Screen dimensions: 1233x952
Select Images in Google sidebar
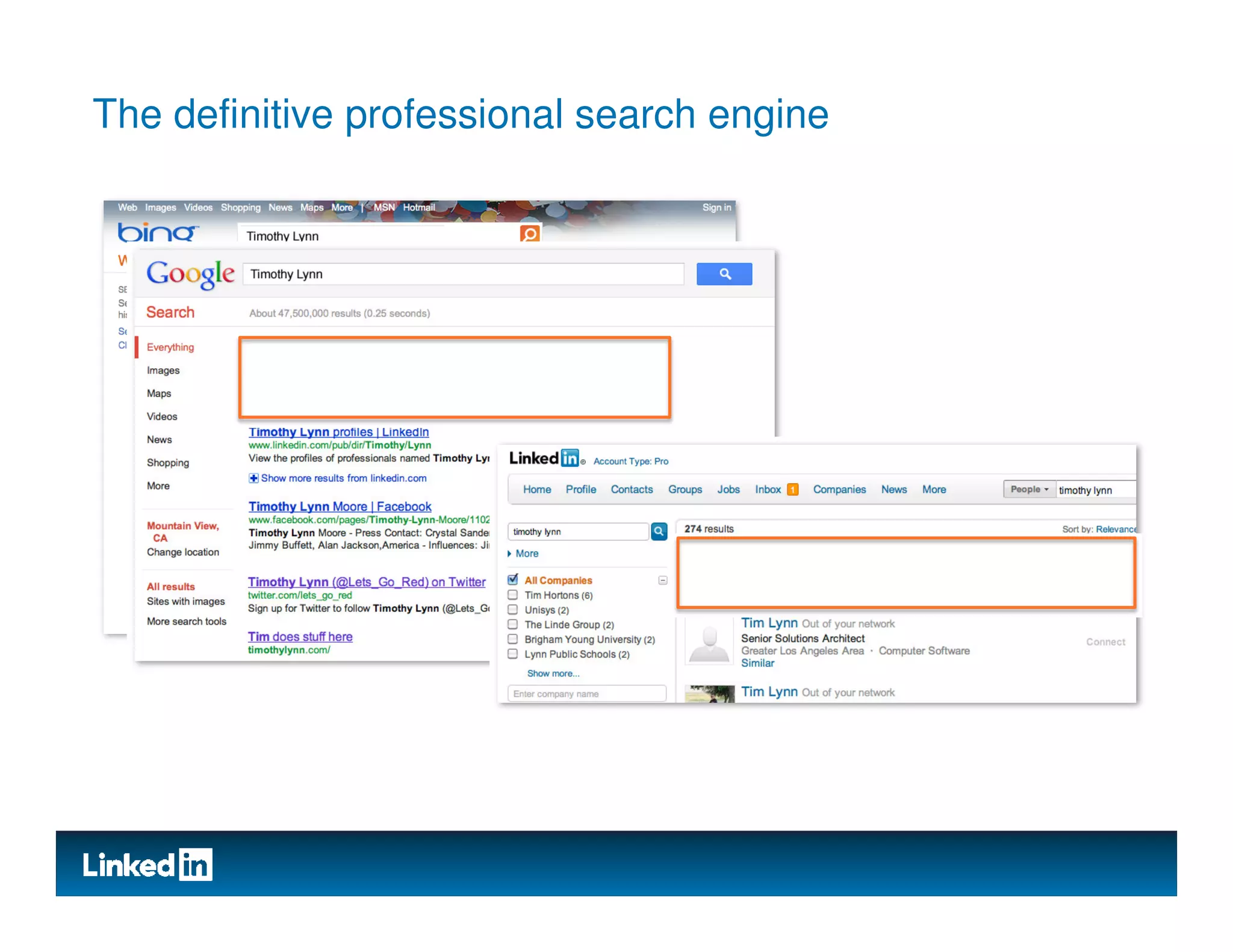[163, 371]
